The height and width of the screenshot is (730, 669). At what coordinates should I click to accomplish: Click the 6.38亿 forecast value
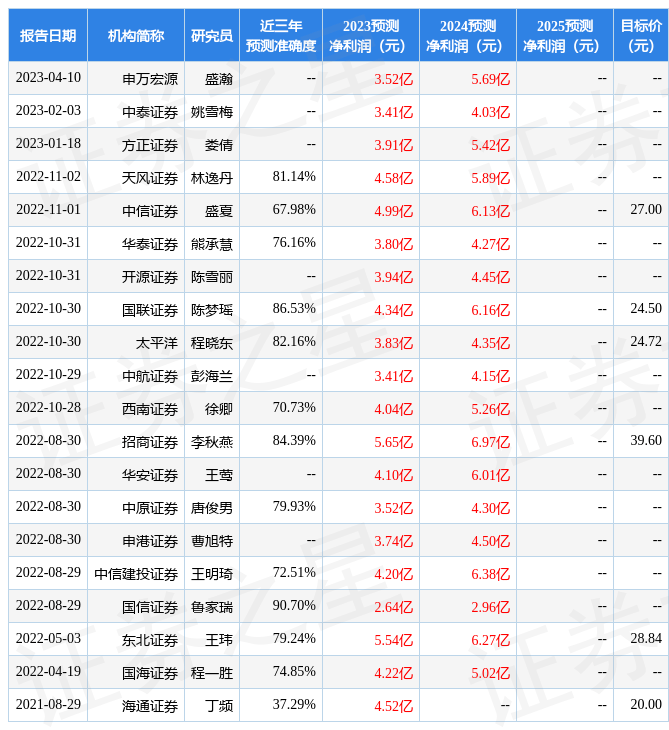[x=490, y=575]
